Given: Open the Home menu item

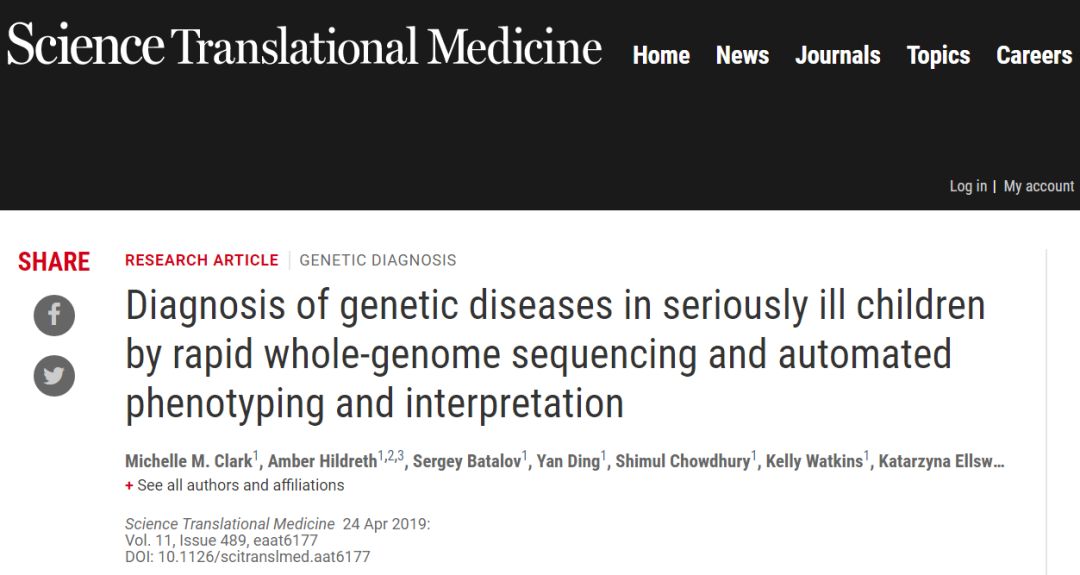Looking at the screenshot, I should pos(661,56).
